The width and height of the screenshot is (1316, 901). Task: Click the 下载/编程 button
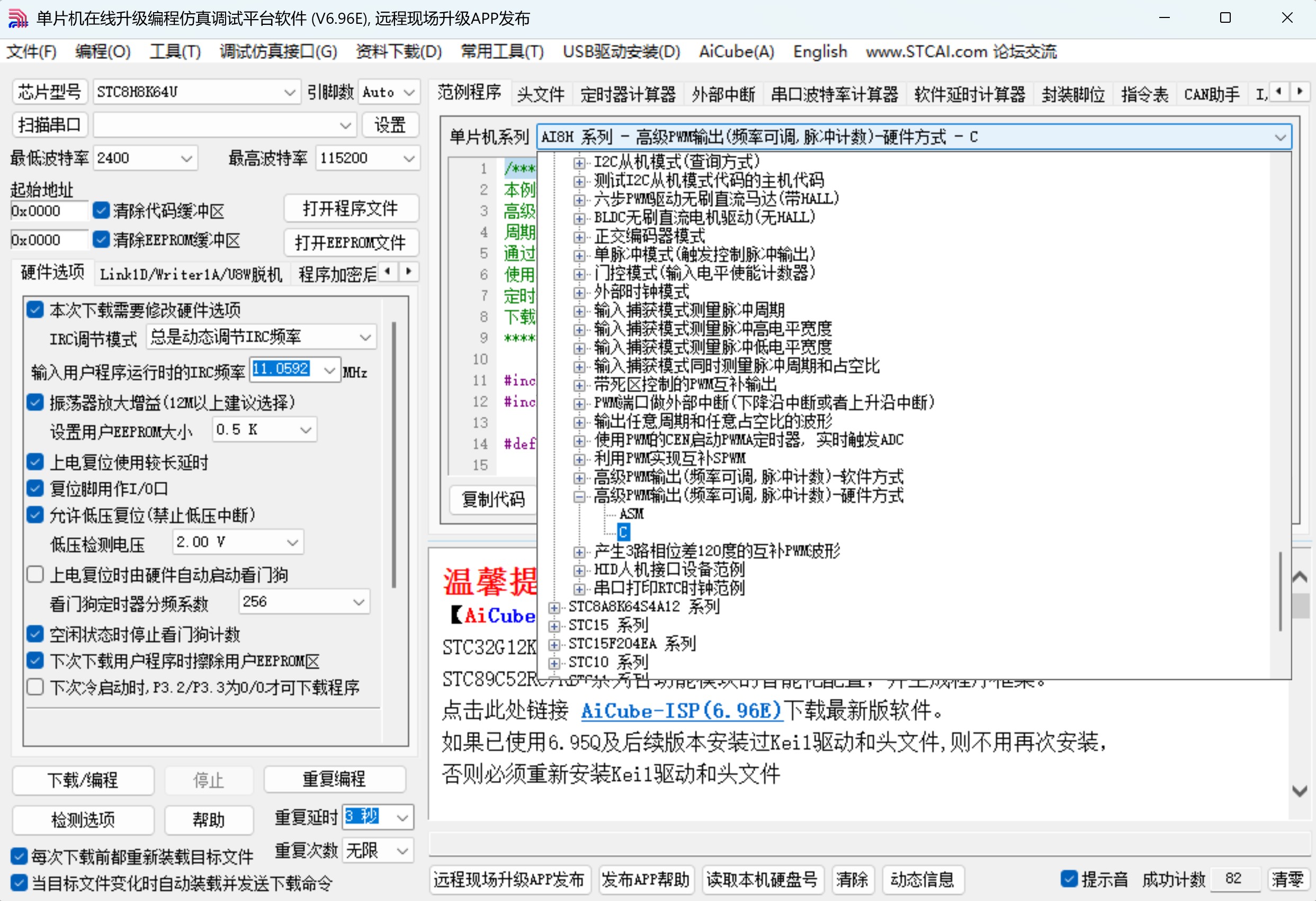[x=83, y=780]
